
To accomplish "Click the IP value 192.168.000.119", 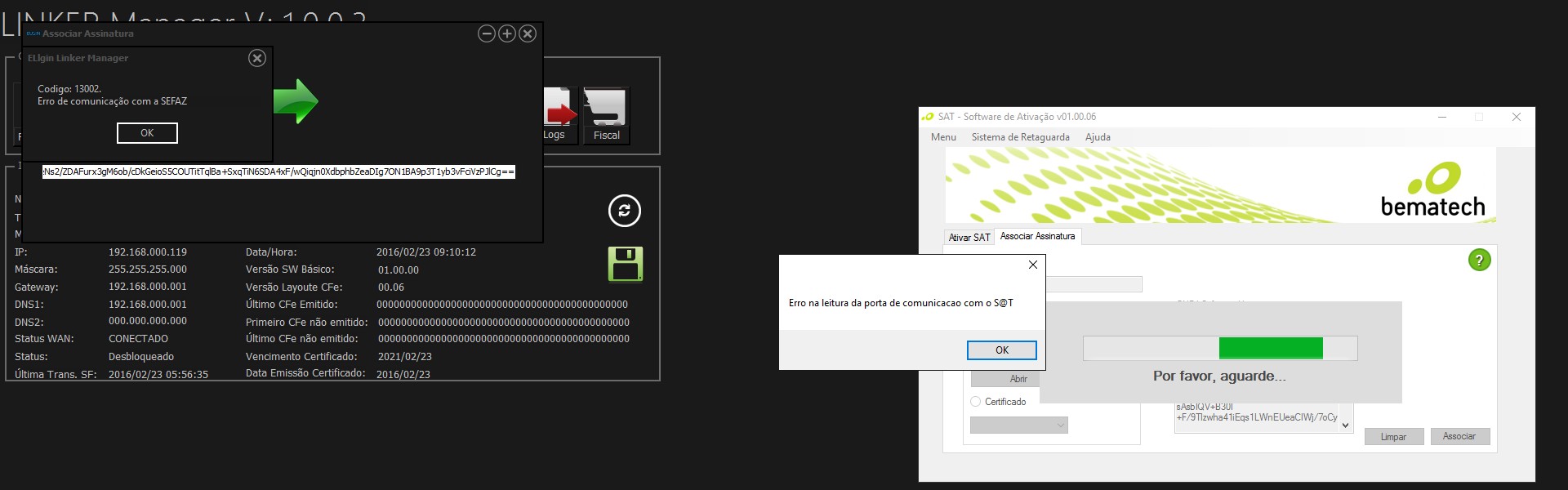I will point(148,252).
